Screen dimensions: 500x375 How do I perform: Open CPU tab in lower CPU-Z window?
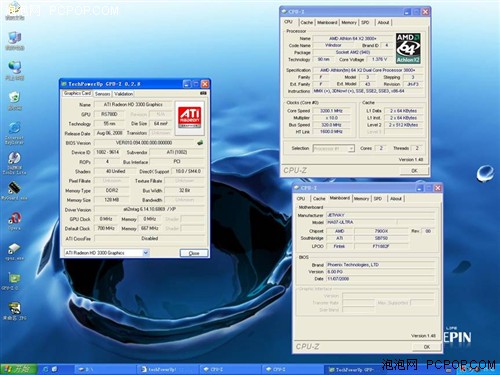click(301, 198)
